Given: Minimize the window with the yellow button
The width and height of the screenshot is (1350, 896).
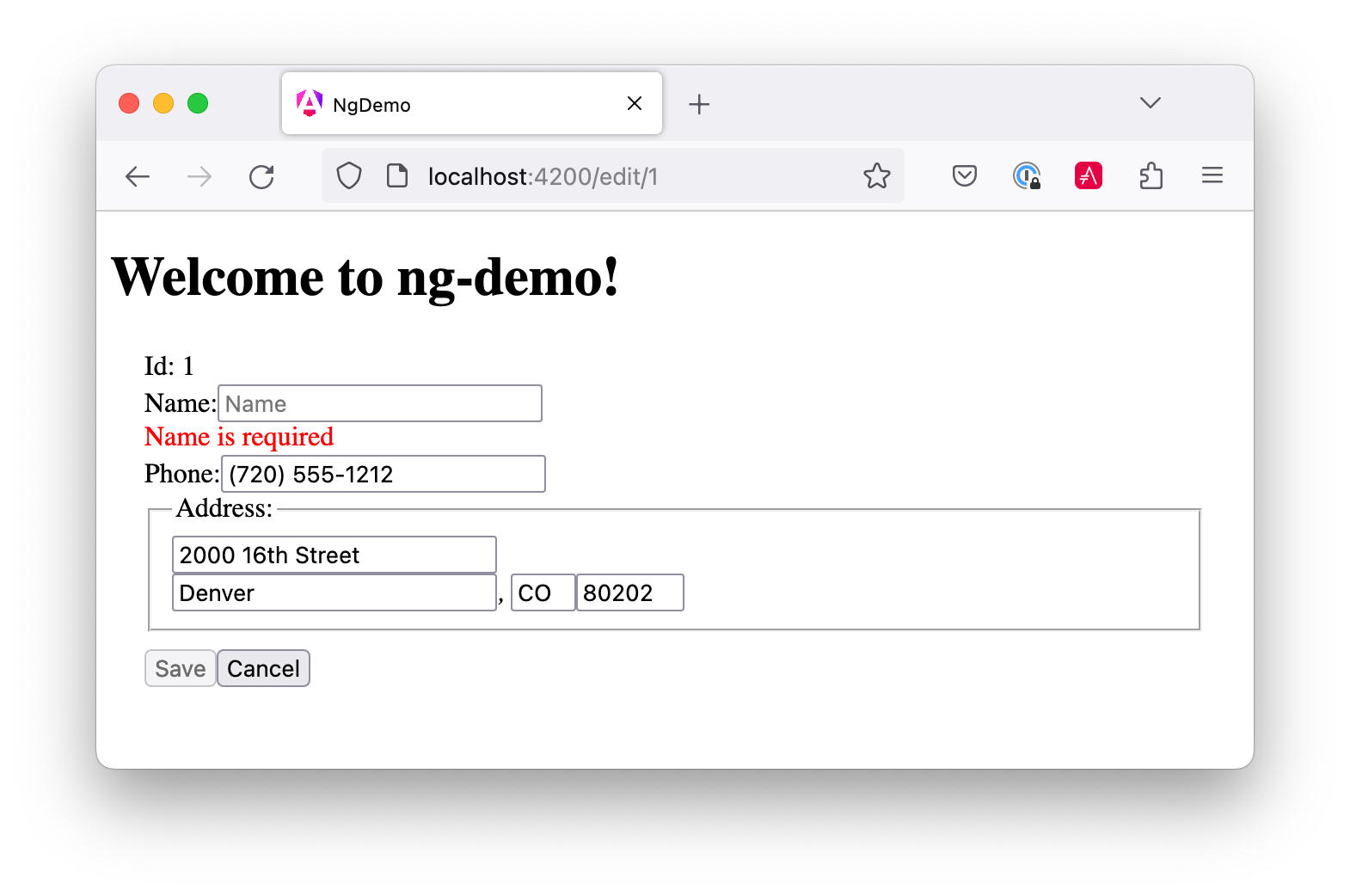Looking at the screenshot, I should click(x=163, y=103).
